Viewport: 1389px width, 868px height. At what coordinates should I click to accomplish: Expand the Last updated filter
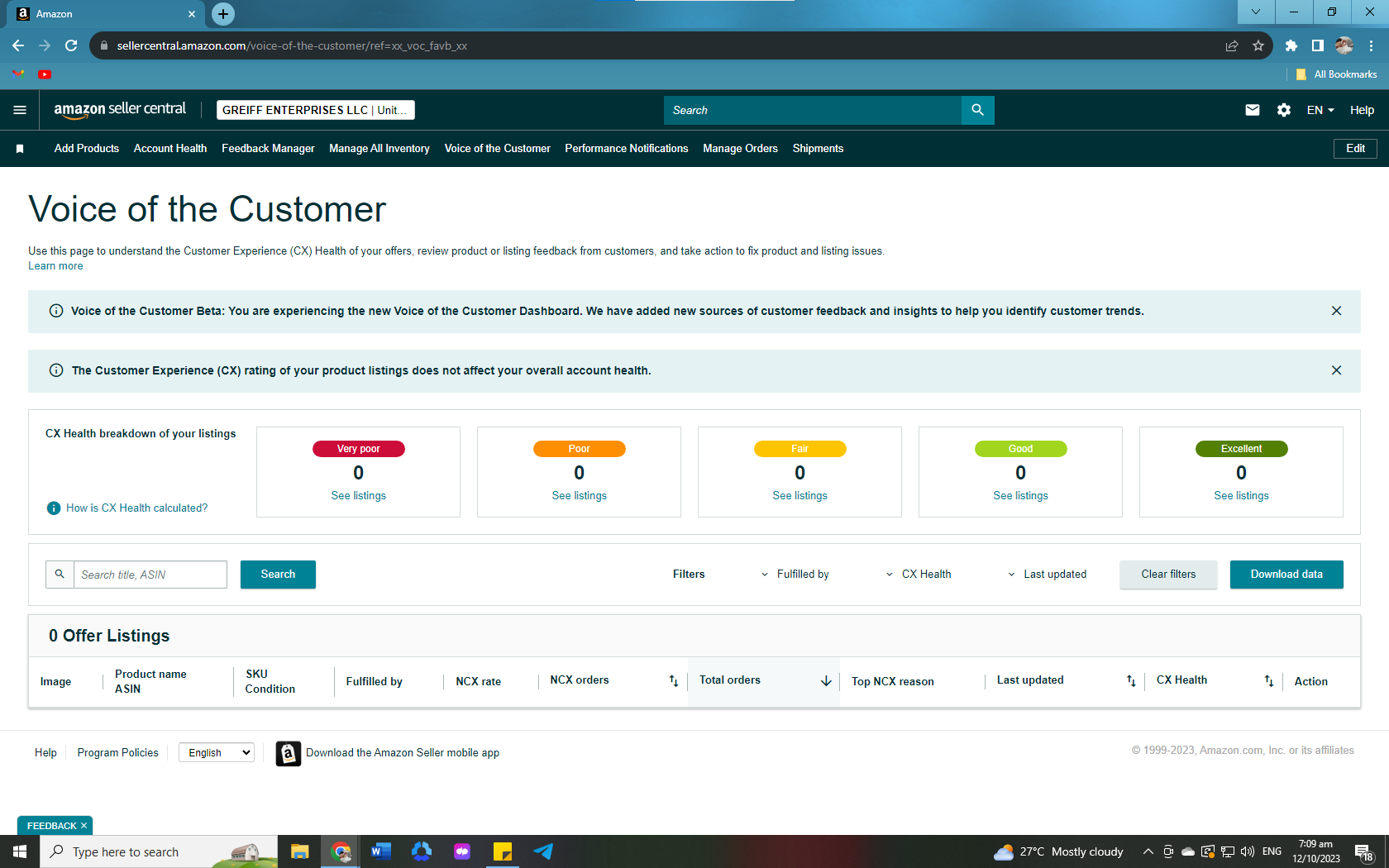tap(1047, 575)
